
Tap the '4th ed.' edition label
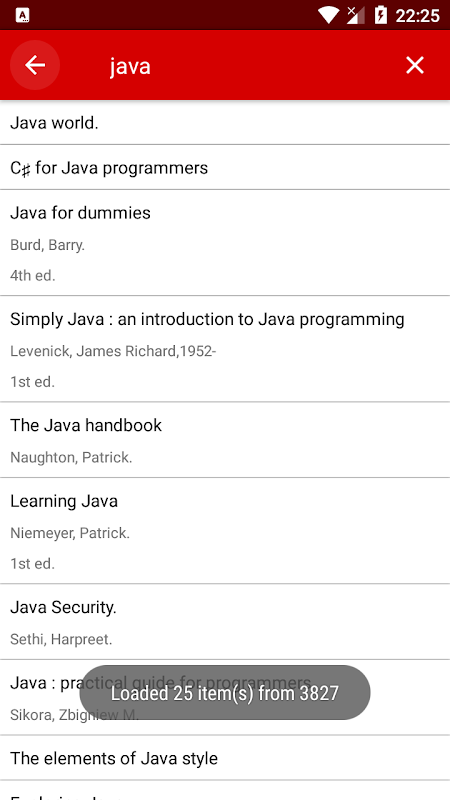click(x=33, y=276)
